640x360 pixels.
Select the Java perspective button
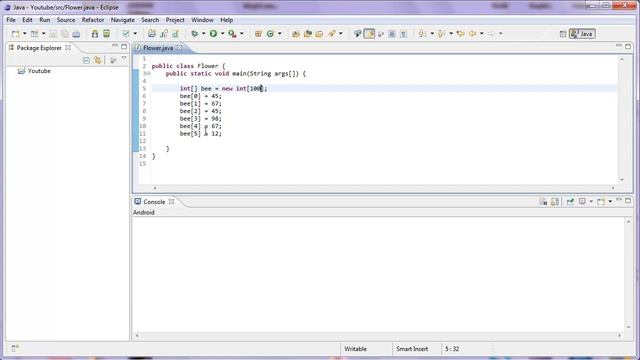coord(582,34)
